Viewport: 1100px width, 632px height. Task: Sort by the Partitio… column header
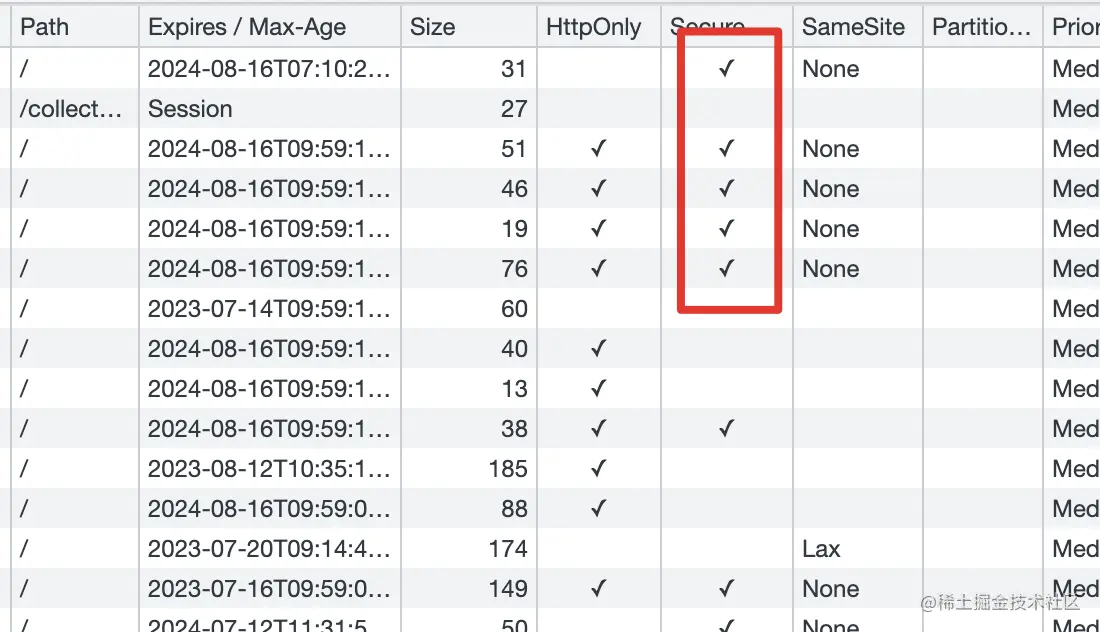point(982,27)
